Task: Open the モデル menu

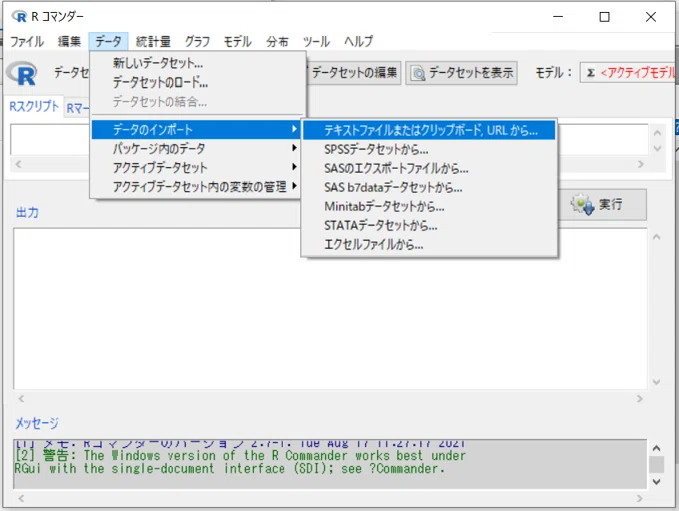Action: point(237,42)
